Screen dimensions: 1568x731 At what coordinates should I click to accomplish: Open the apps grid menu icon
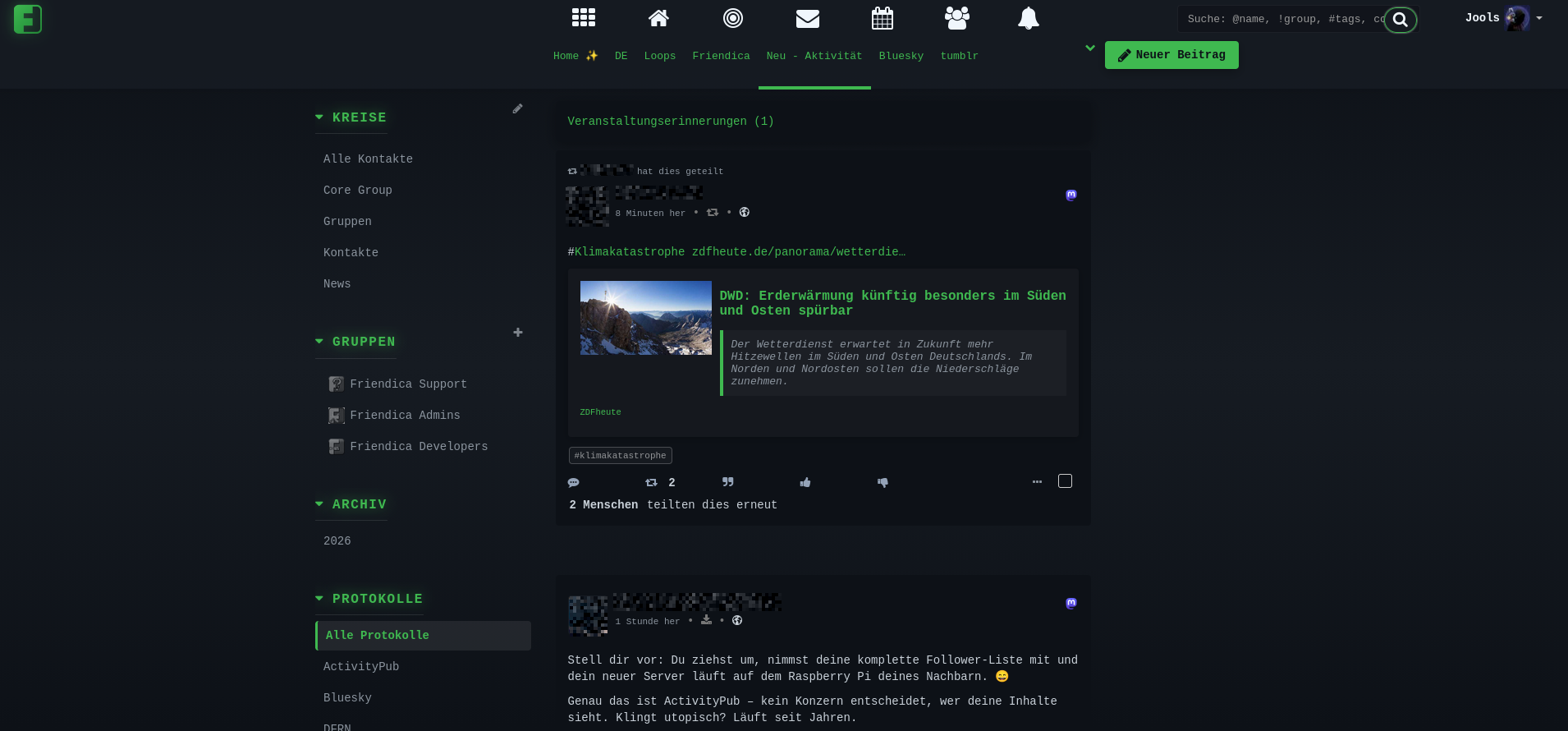584,17
